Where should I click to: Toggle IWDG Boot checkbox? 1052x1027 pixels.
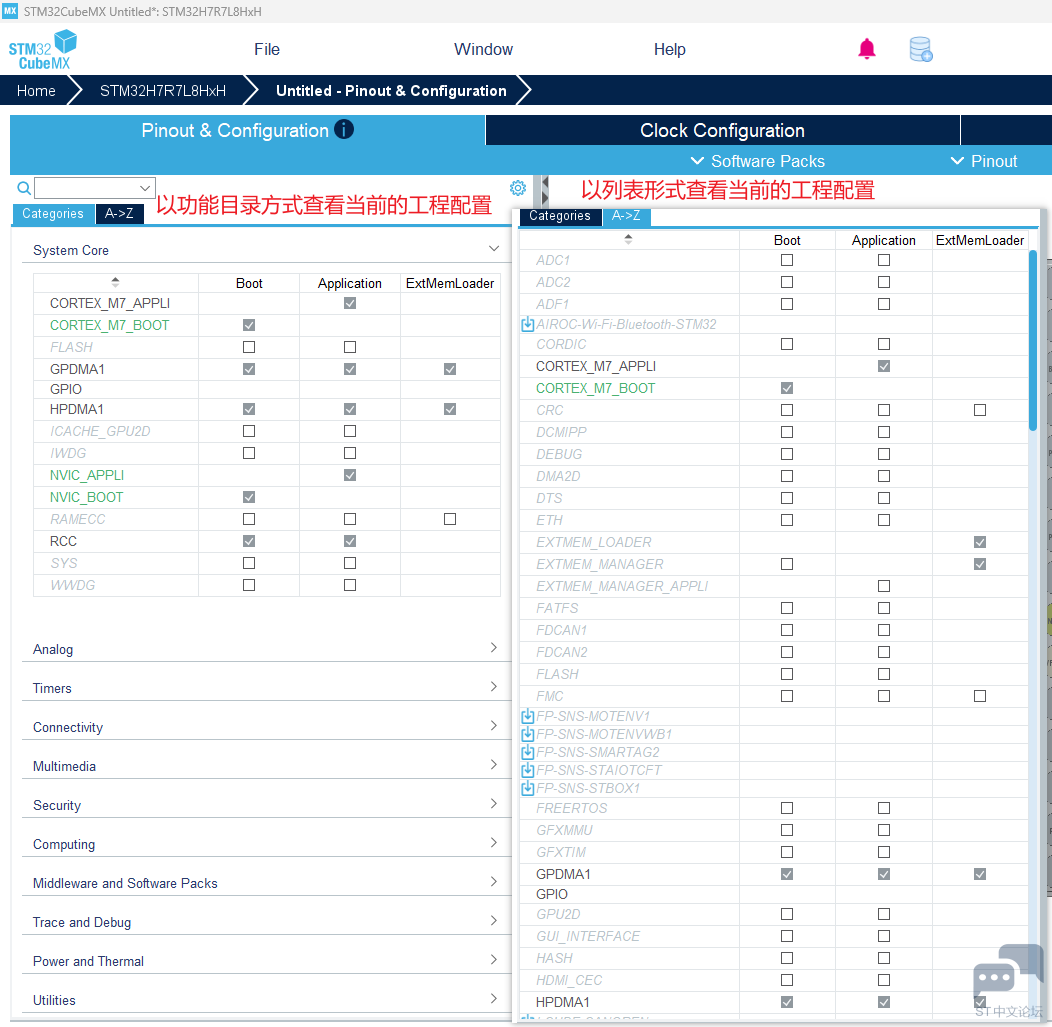[249, 453]
